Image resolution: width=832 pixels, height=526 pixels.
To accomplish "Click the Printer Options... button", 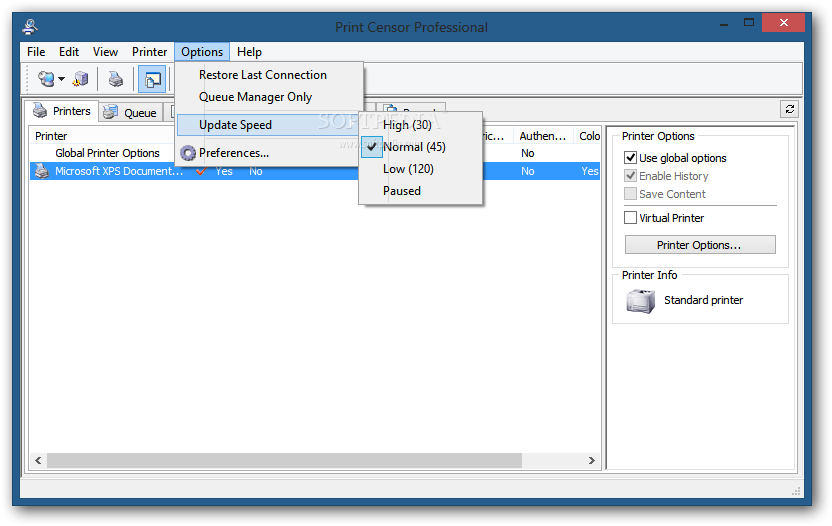I will [700, 245].
